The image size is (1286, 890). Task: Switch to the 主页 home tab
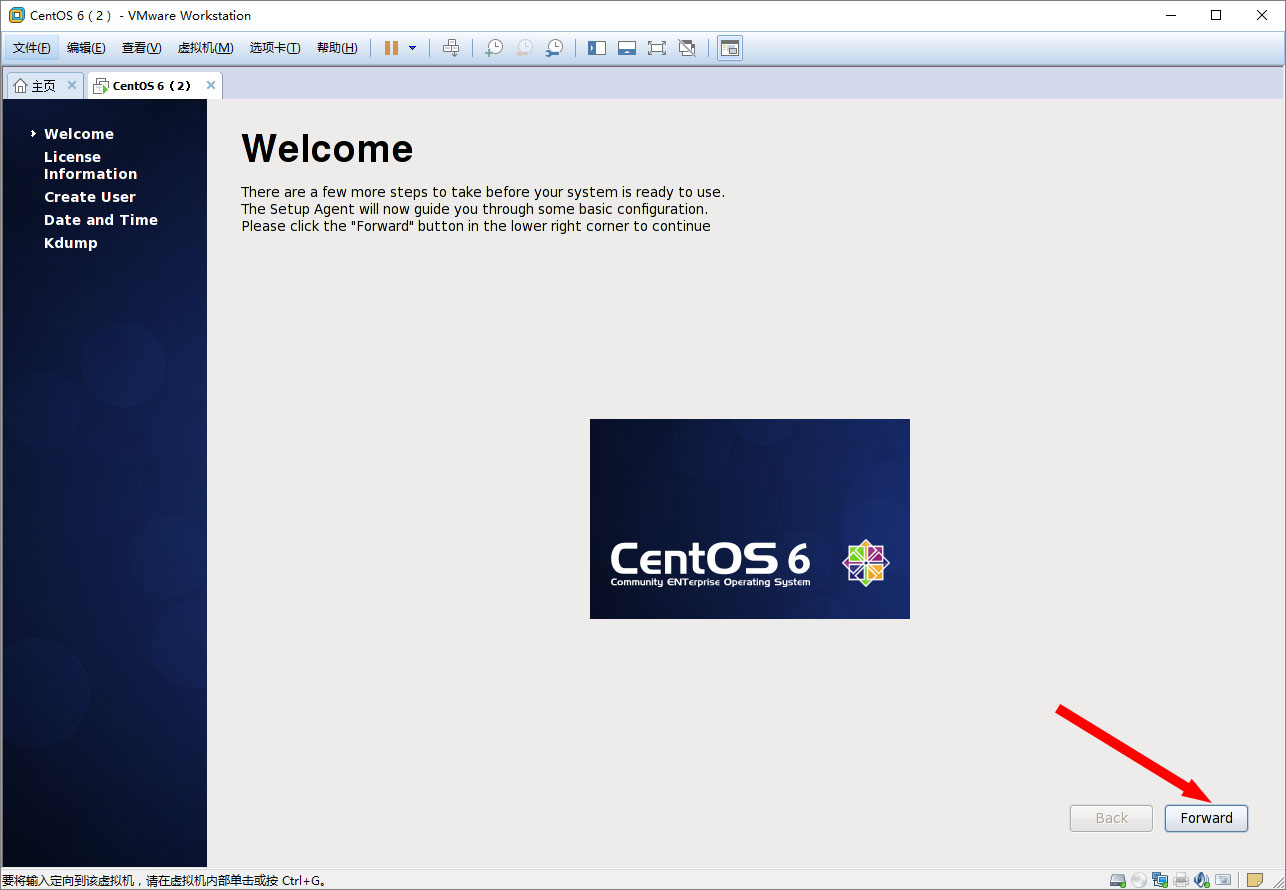pos(36,86)
